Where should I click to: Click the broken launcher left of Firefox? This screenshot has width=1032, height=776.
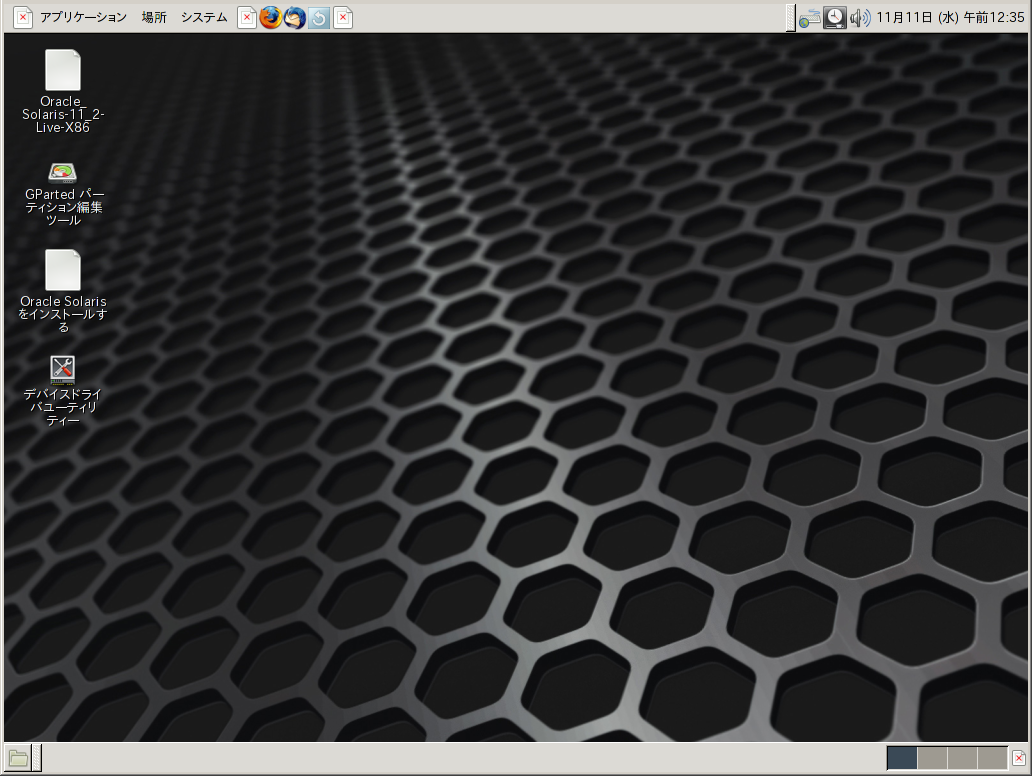247,17
